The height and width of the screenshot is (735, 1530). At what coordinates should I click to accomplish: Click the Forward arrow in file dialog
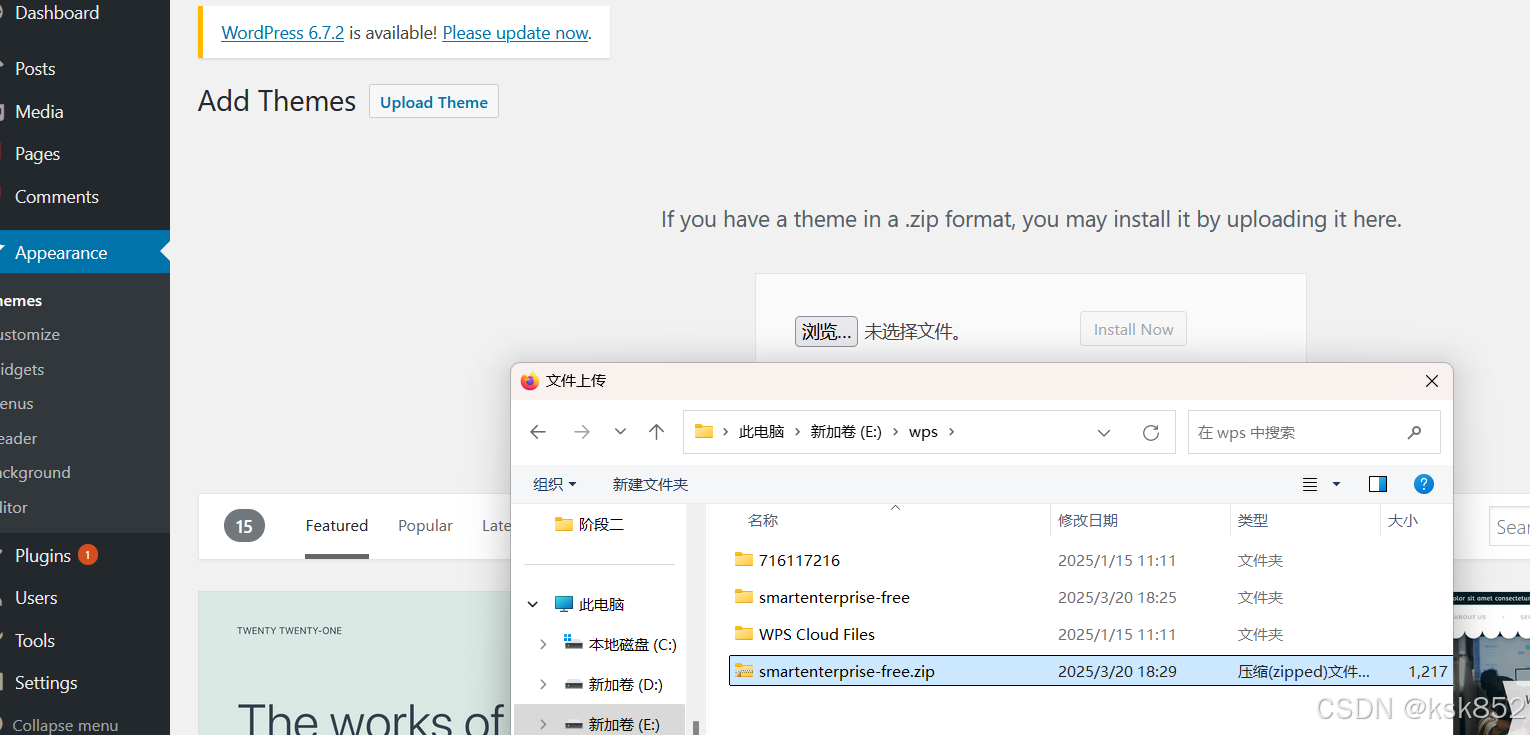click(x=582, y=432)
